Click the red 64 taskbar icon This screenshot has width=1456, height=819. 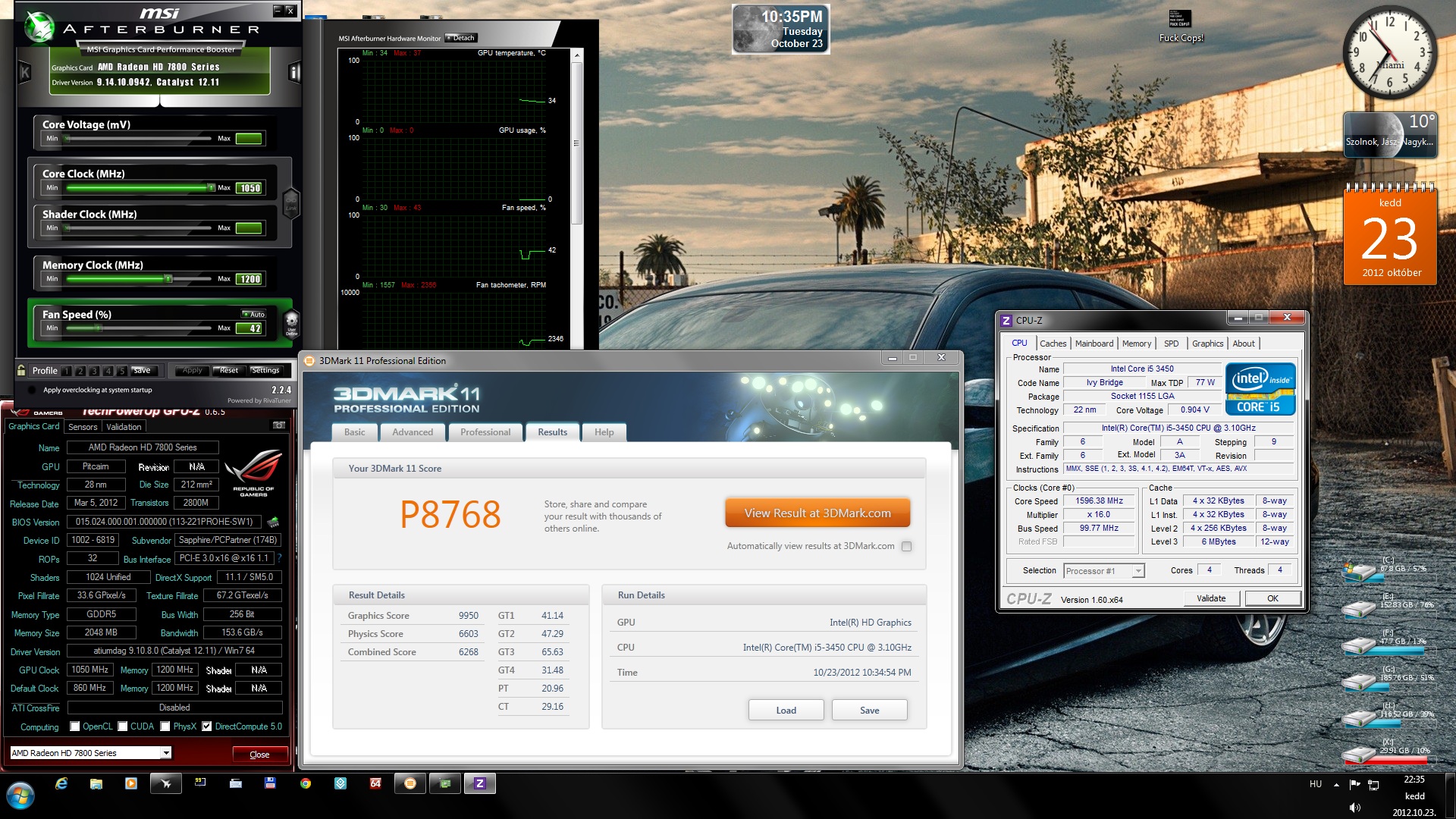pos(375,783)
